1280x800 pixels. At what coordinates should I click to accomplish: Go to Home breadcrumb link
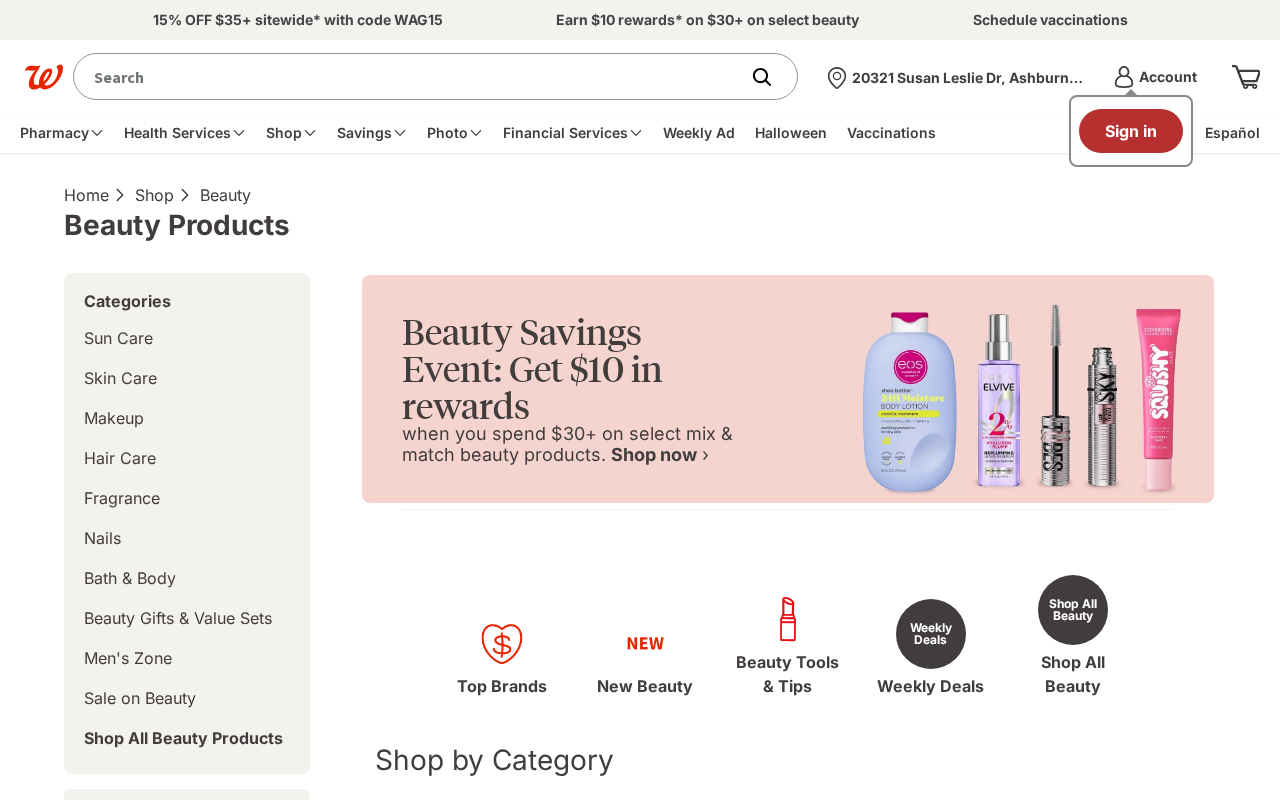tap(86, 195)
